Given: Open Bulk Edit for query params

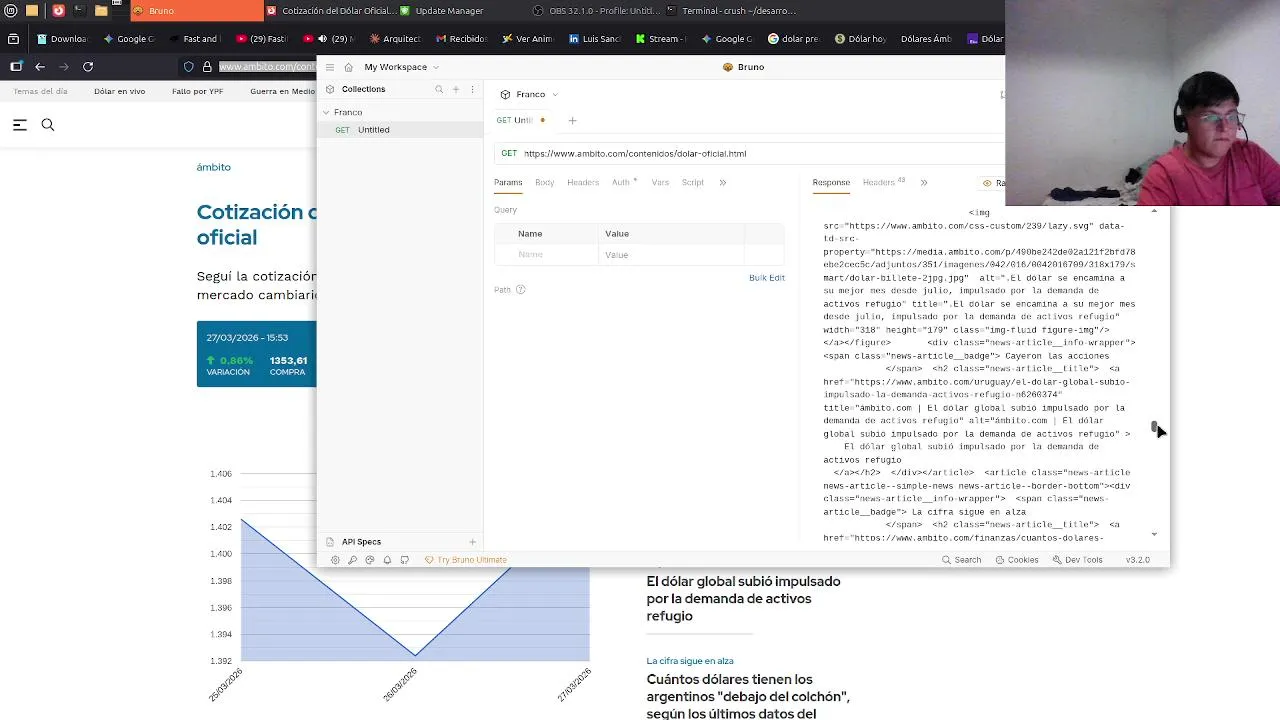Looking at the screenshot, I should point(767,277).
